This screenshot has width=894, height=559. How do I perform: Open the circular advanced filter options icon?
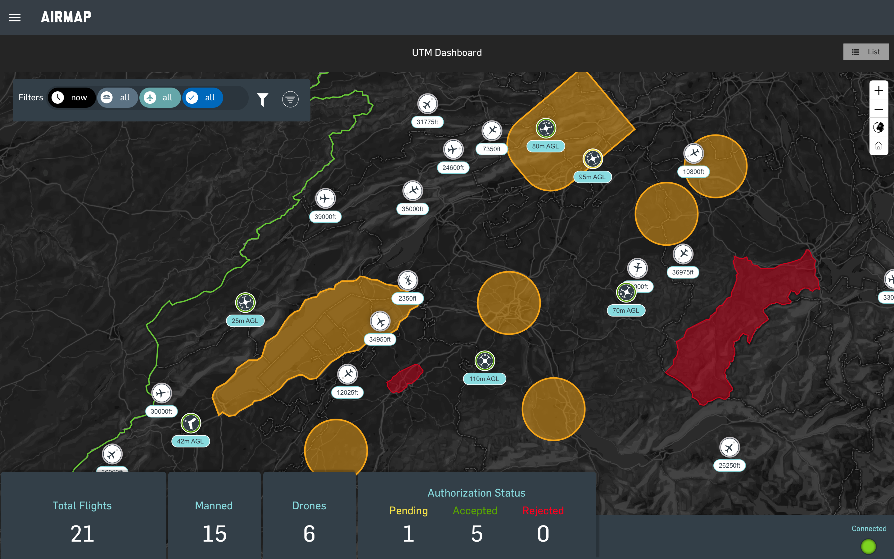click(x=290, y=99)
